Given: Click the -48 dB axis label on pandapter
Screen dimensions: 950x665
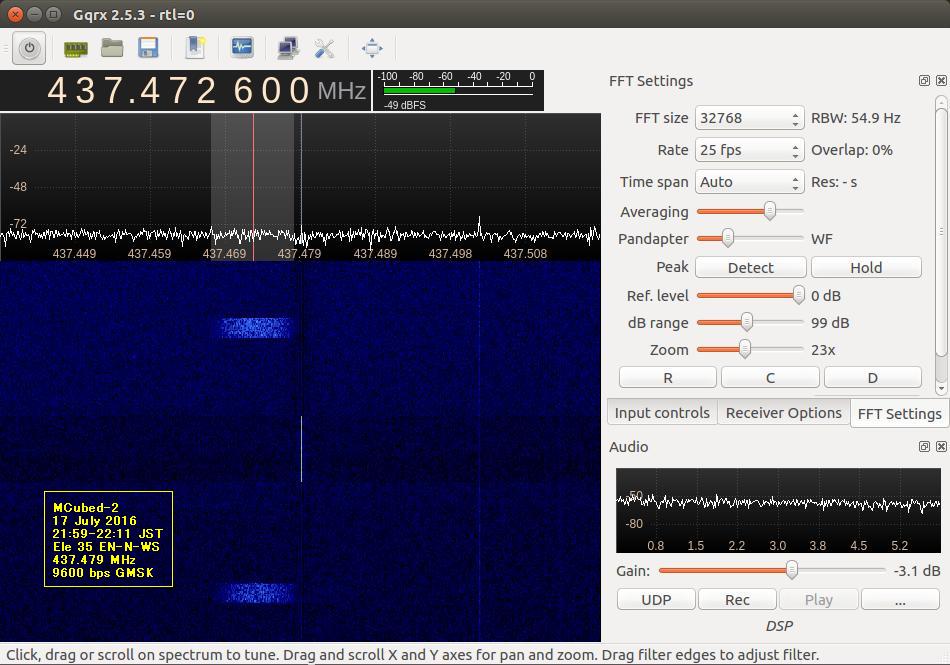Looking at the screenshot, I should [18, 187].
